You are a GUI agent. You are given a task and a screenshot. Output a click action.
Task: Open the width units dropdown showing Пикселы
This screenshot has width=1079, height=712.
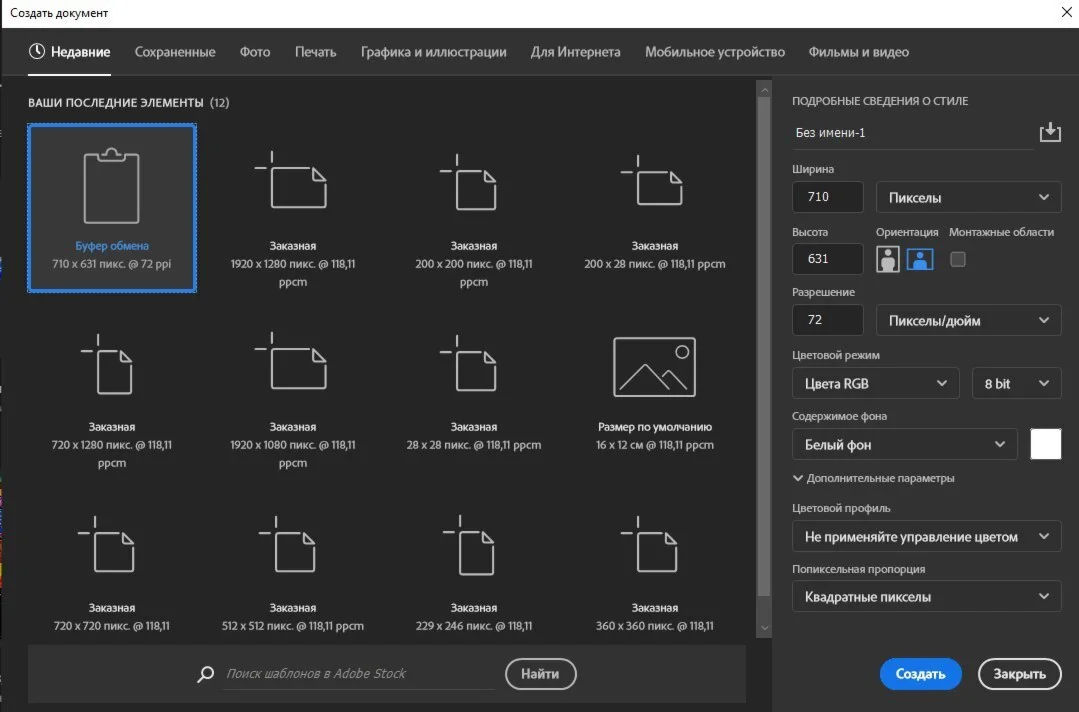(968, 198)
